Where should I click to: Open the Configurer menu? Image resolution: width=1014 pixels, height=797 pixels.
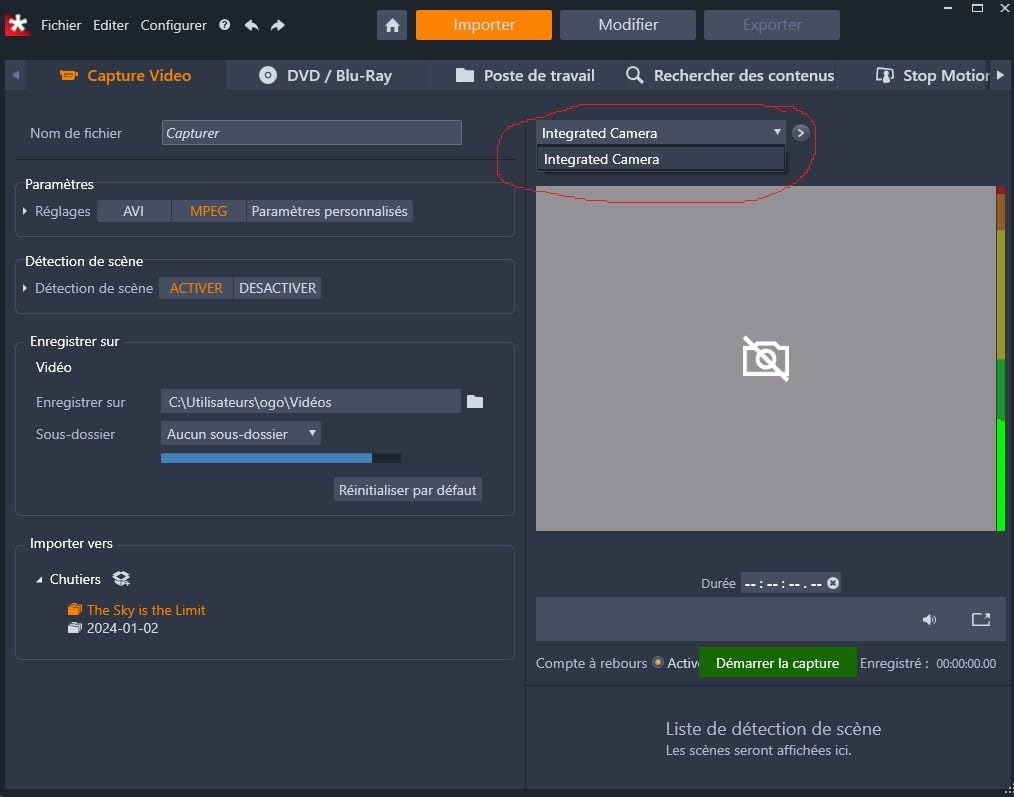click(174, 25)
